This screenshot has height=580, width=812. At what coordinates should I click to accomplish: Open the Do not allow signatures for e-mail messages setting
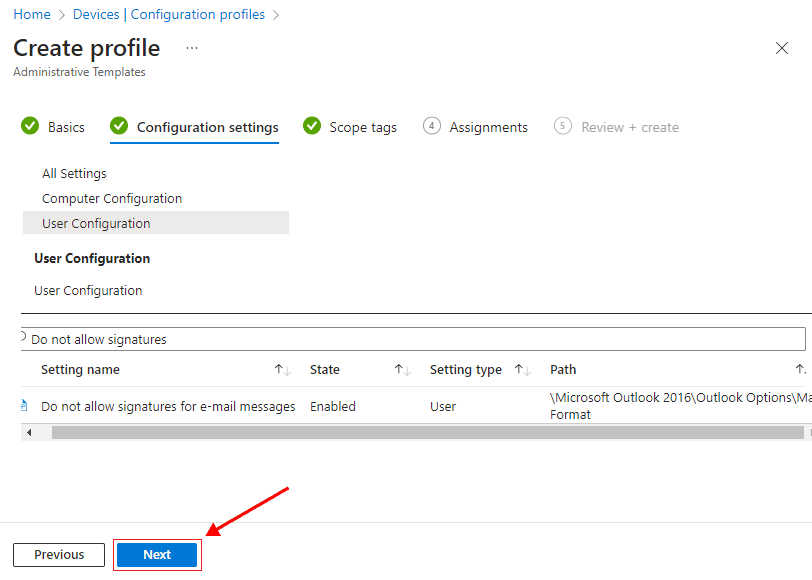[x=168, y=406]
